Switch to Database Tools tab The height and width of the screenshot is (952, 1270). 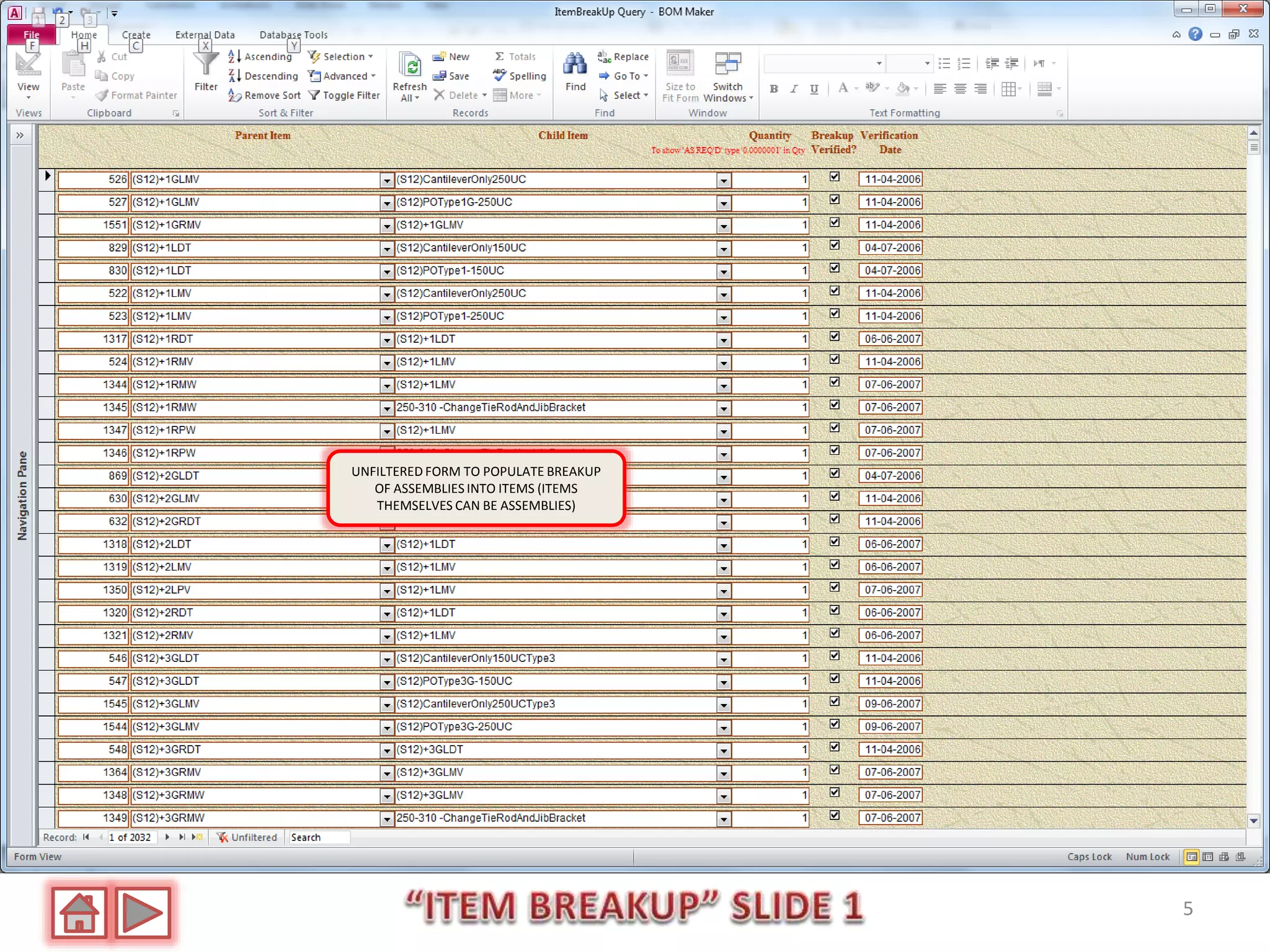pos(293,35)
